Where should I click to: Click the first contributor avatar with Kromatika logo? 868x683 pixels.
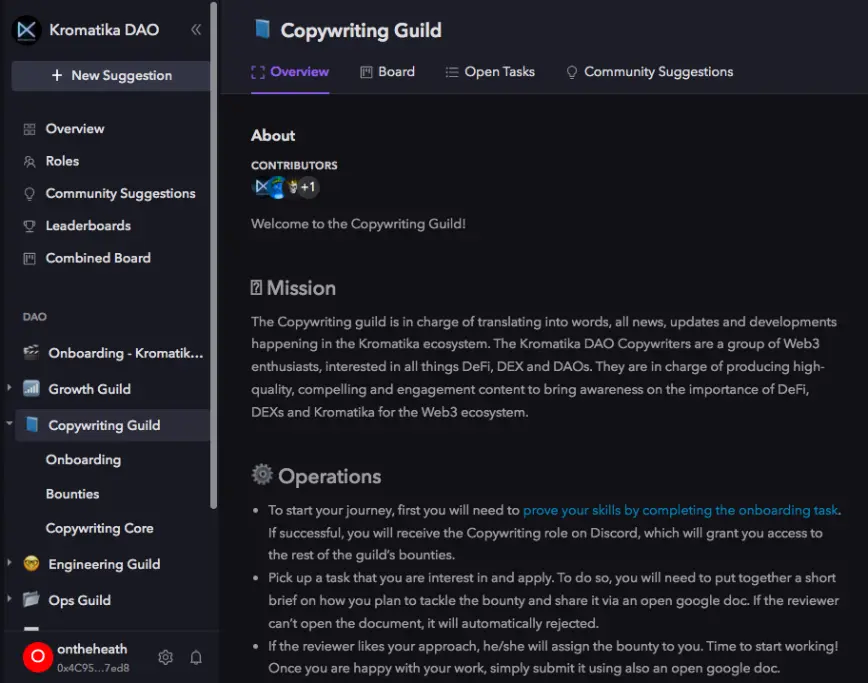(260, 187)
